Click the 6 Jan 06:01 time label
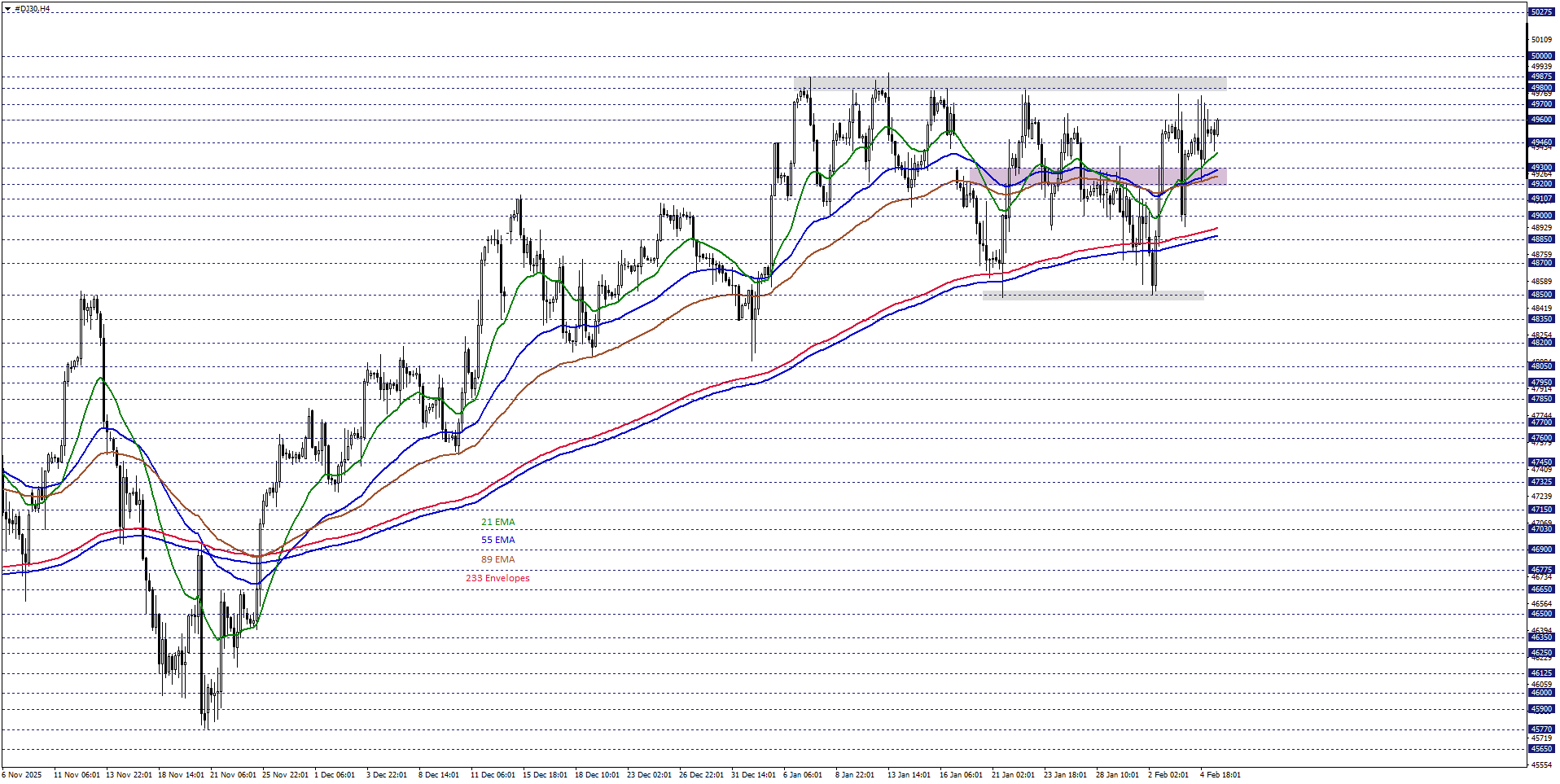 [803, 774]
